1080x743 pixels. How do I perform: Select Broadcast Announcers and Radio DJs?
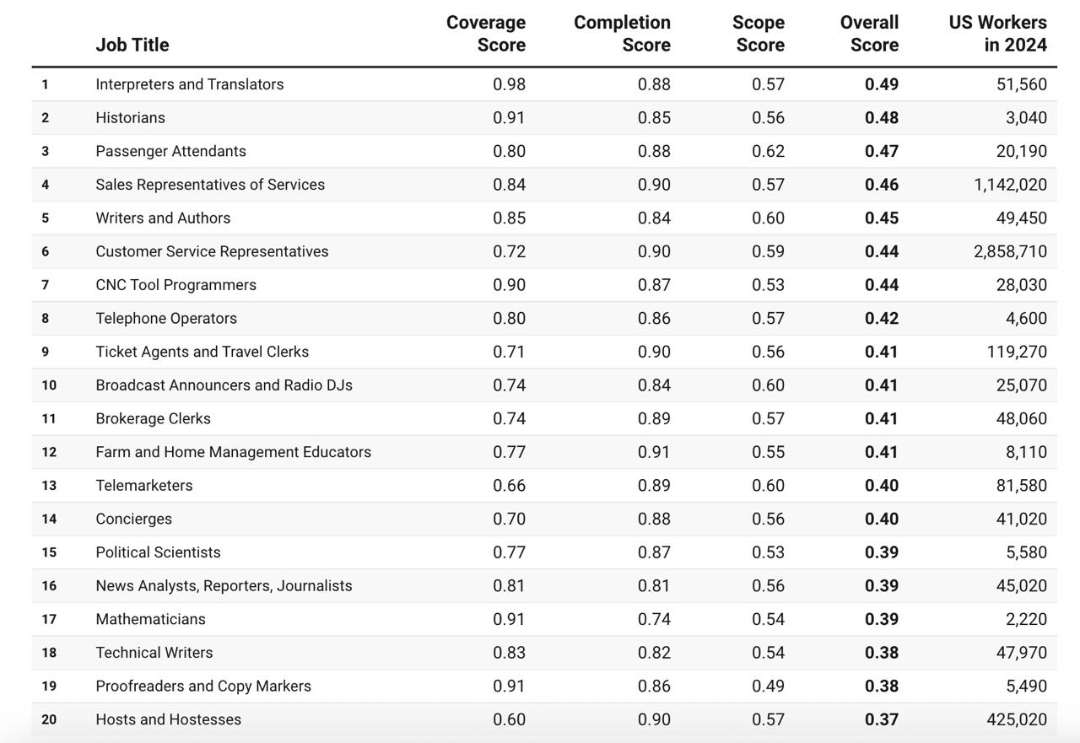coord(224,385)
